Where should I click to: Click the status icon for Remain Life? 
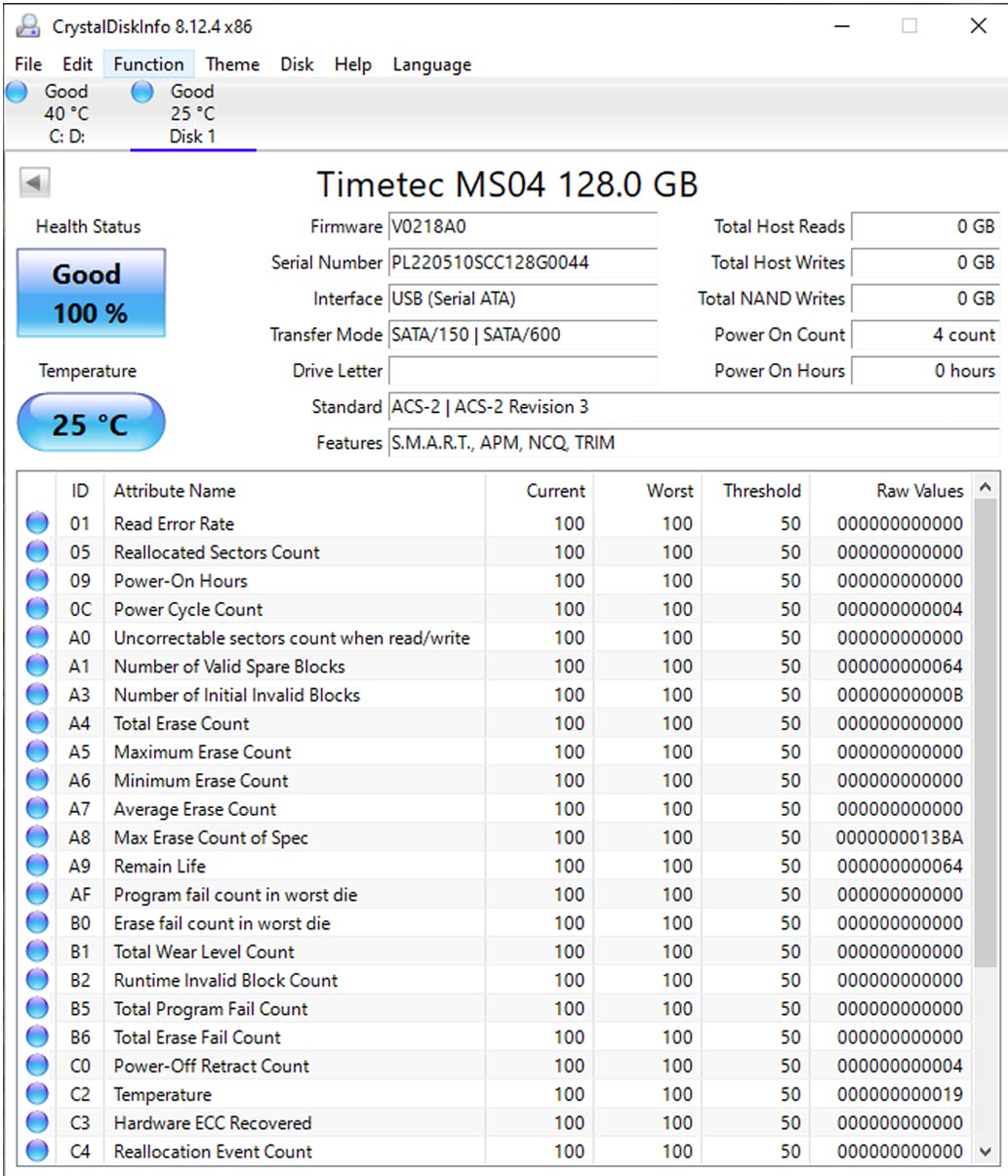pos(37,867)
